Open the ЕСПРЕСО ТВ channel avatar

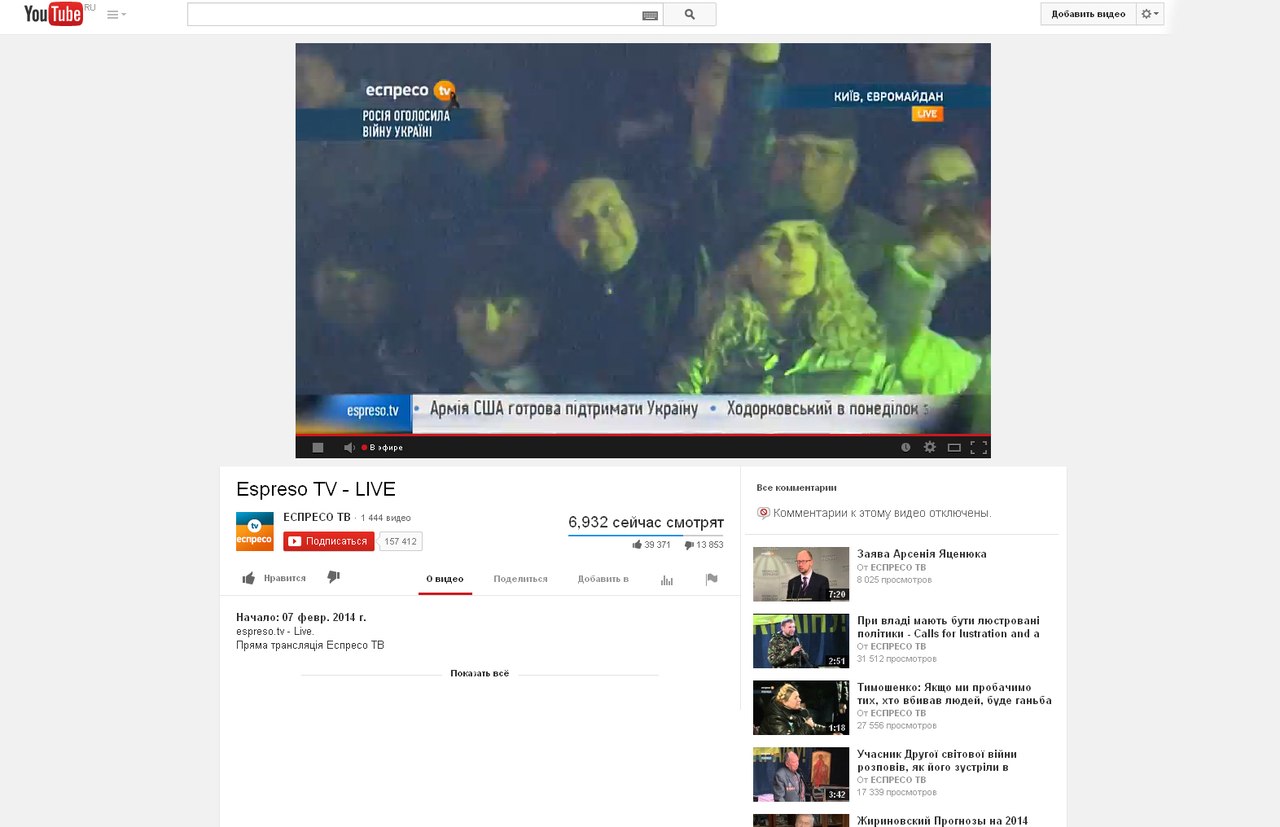(254, 531)
